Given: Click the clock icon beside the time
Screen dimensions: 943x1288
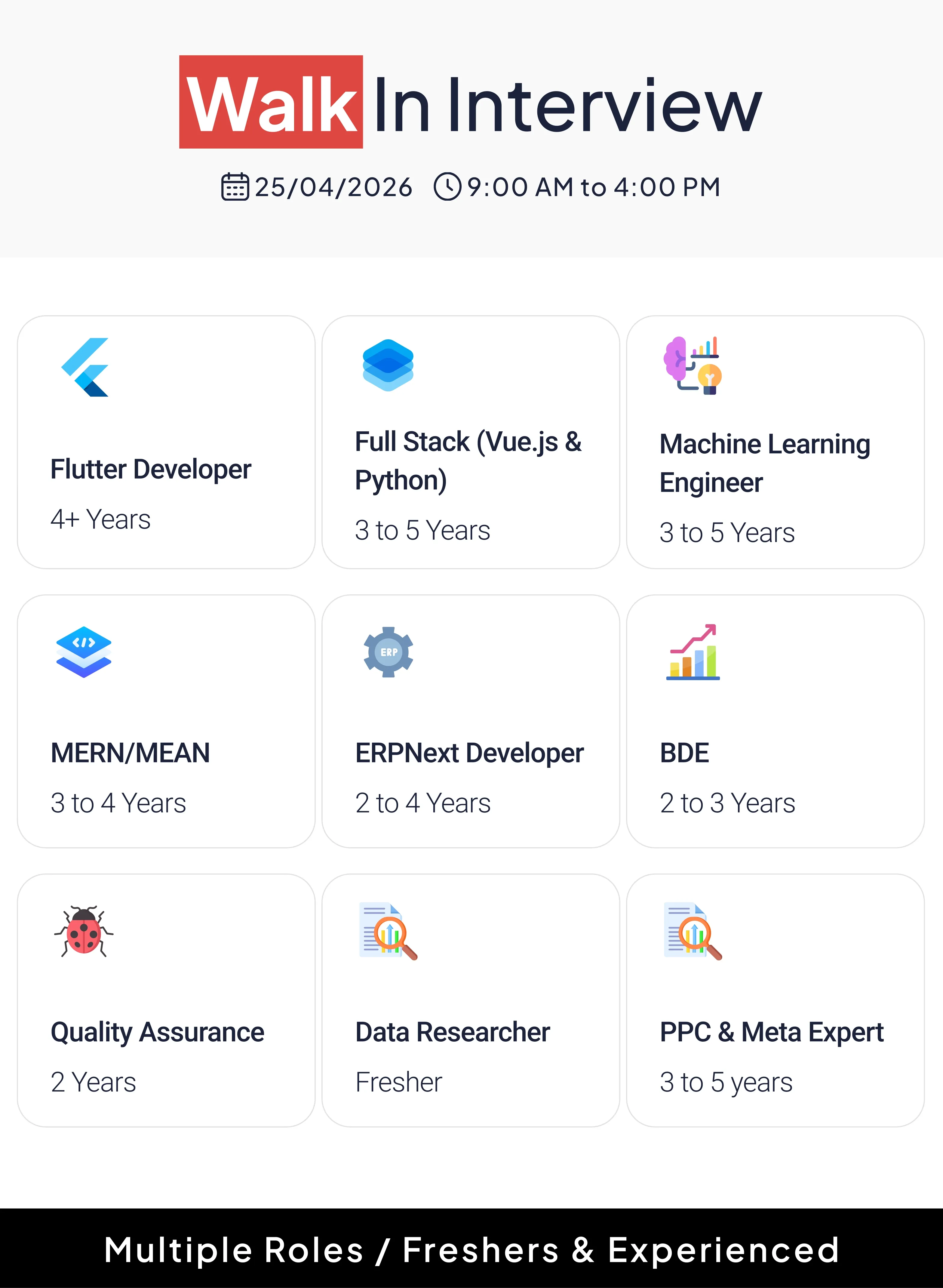Looking at the screenshot, I should click(447, 187).
